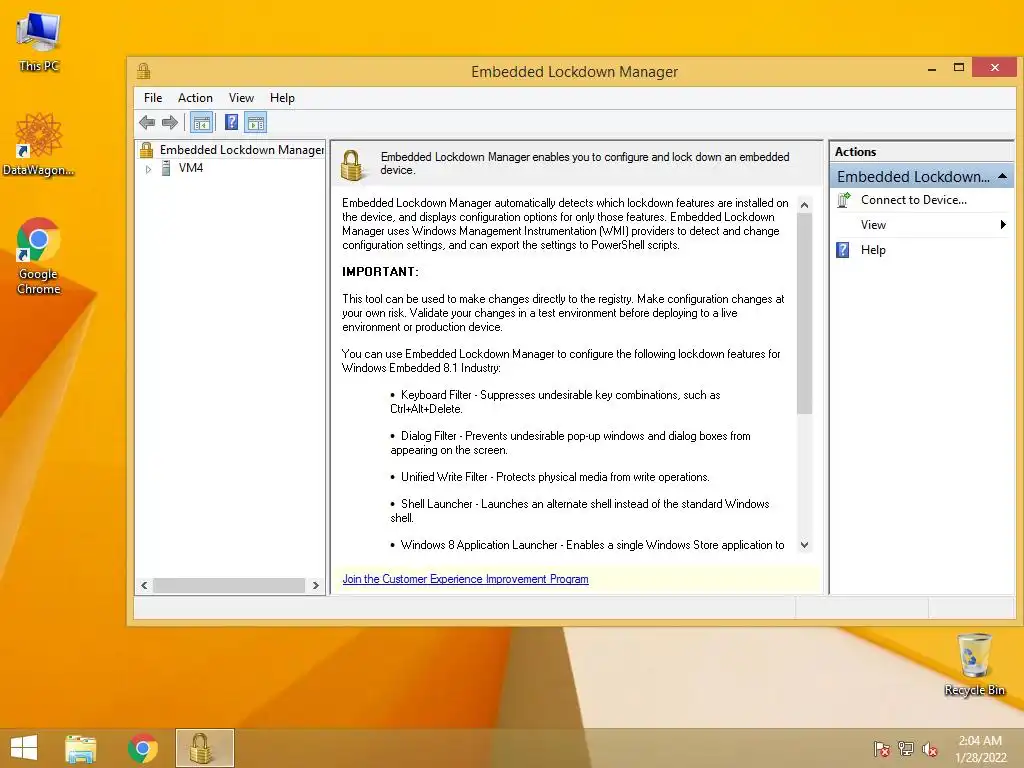
Task: Click the Help question-mark toolbar icon
Action: tap(231, 122)
